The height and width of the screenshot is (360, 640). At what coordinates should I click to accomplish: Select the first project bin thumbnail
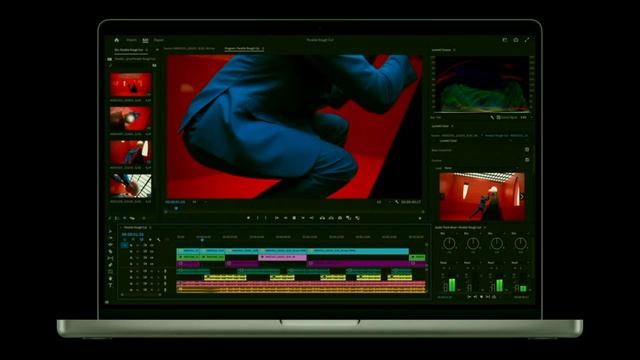tap(131, 84)
